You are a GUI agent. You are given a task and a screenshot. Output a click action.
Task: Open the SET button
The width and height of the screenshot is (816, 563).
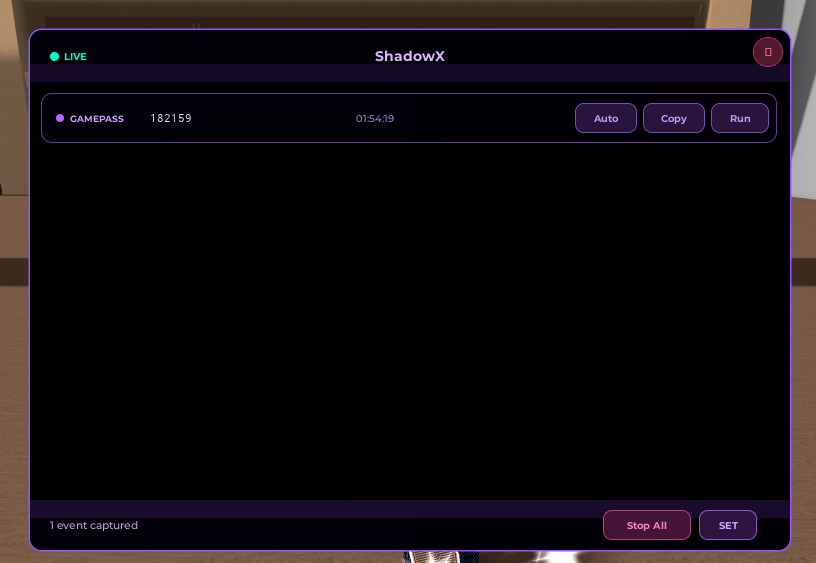[x=728, y=525]
